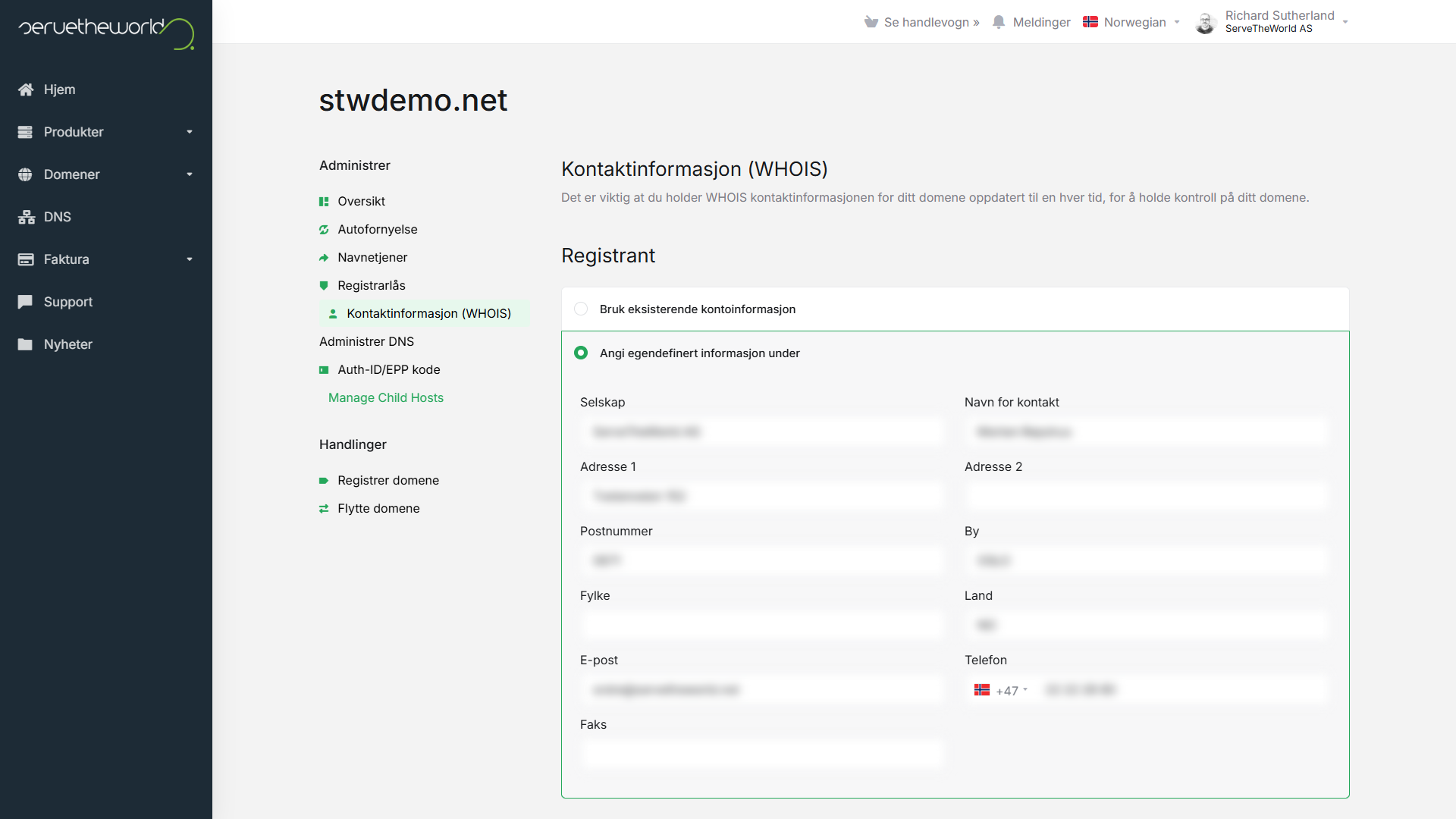Expand the Faktura menu arrow
Image resolution: width=1456 pixels, height=819 pixels.
pos(190,259)
